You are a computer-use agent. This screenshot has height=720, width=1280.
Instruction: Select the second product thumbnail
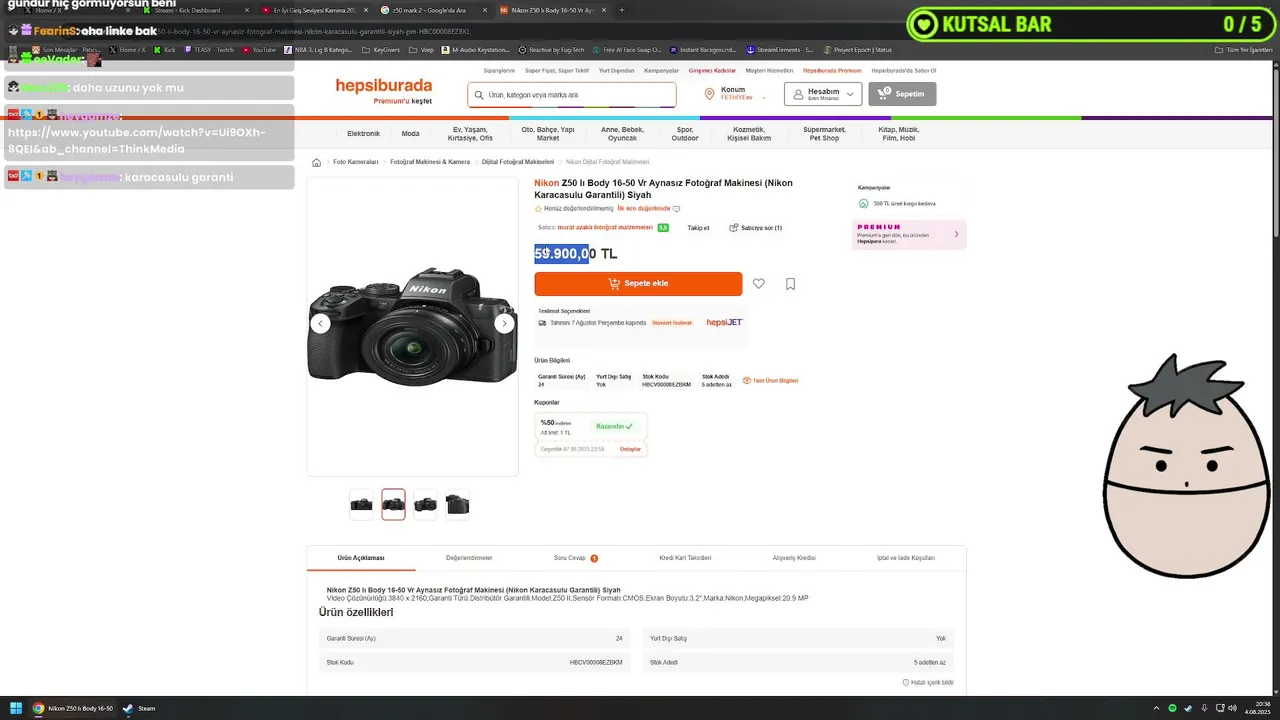point(393,504)
